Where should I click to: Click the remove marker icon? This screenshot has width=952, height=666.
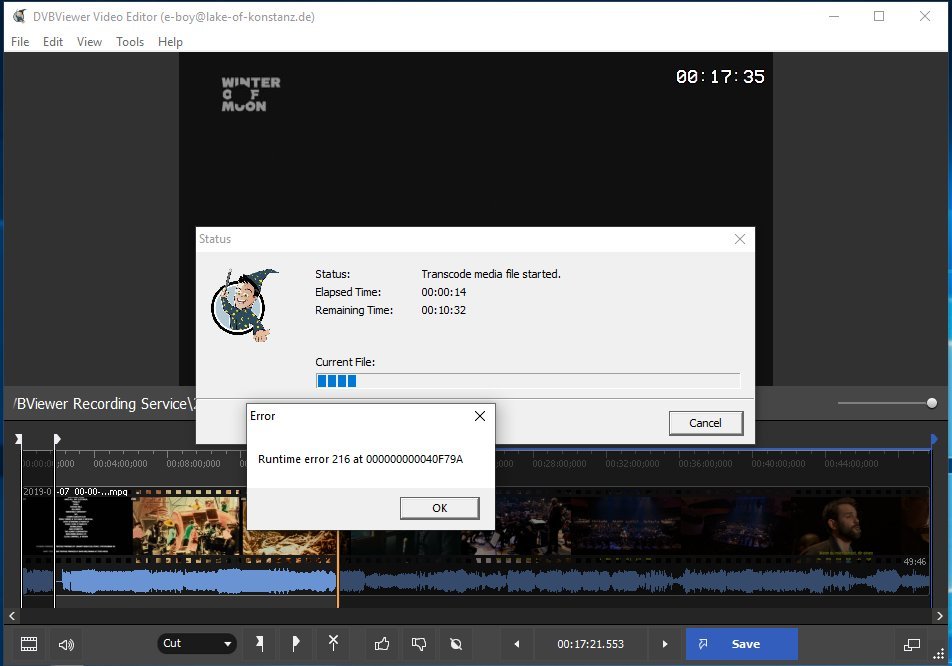coord(333,644)
